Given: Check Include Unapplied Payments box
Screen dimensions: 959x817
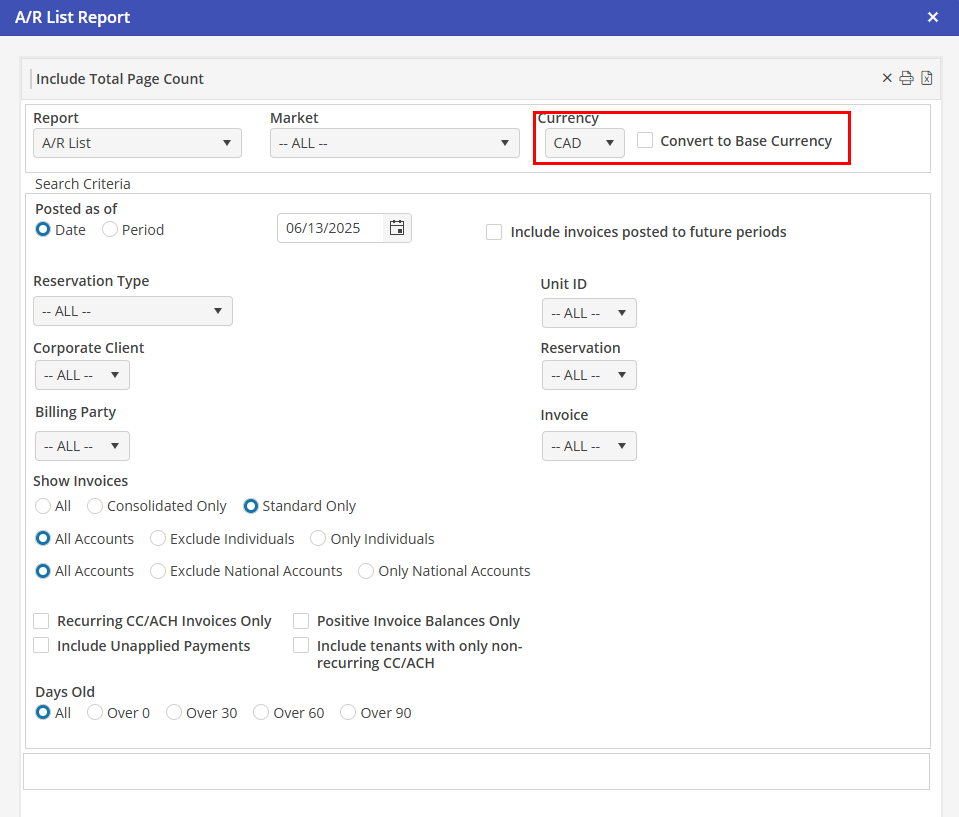Looking at the screenshot, I should click(x=42, y=646).
